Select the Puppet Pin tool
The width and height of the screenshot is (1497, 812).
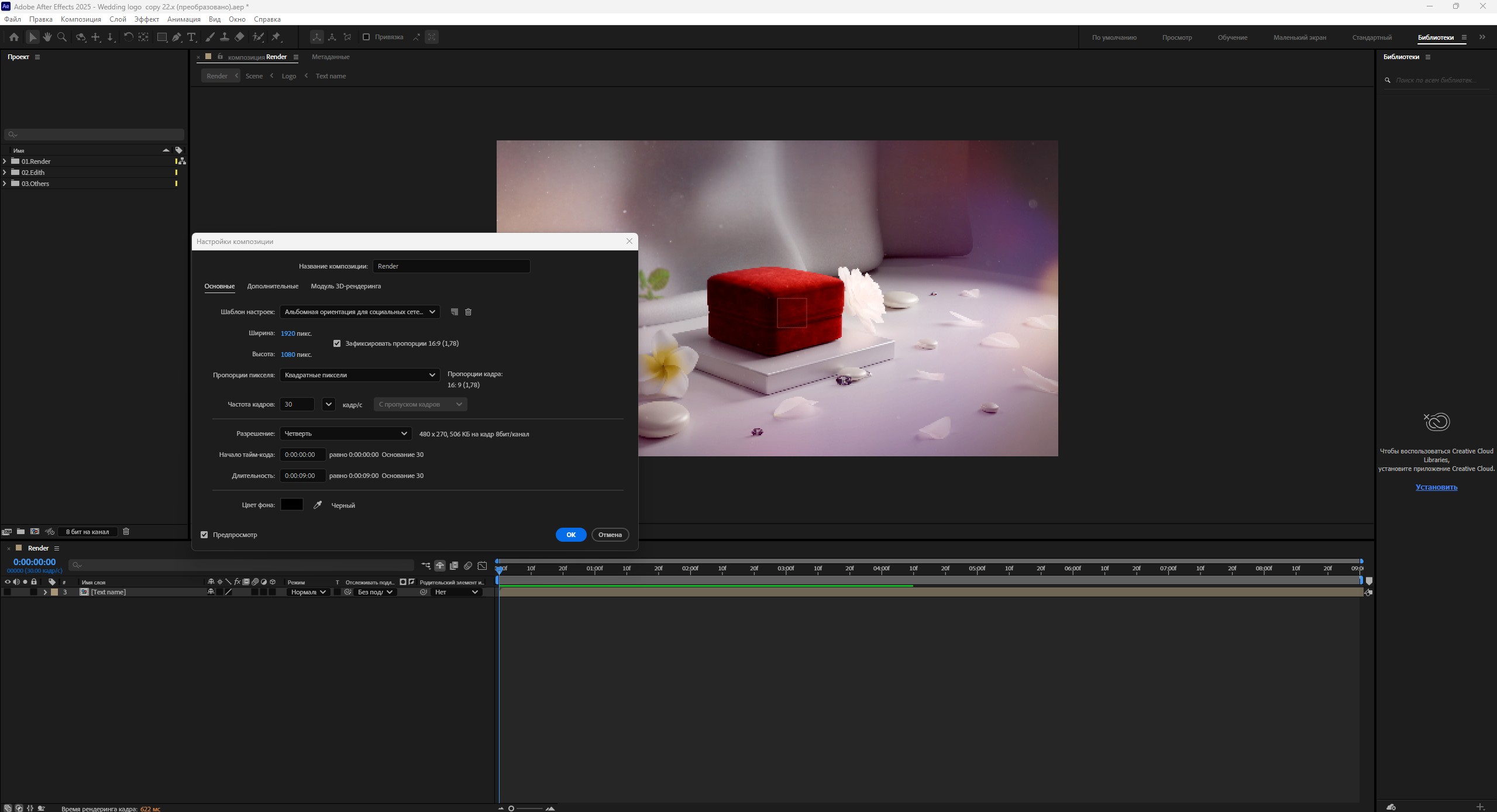click(x=276, y=37)
